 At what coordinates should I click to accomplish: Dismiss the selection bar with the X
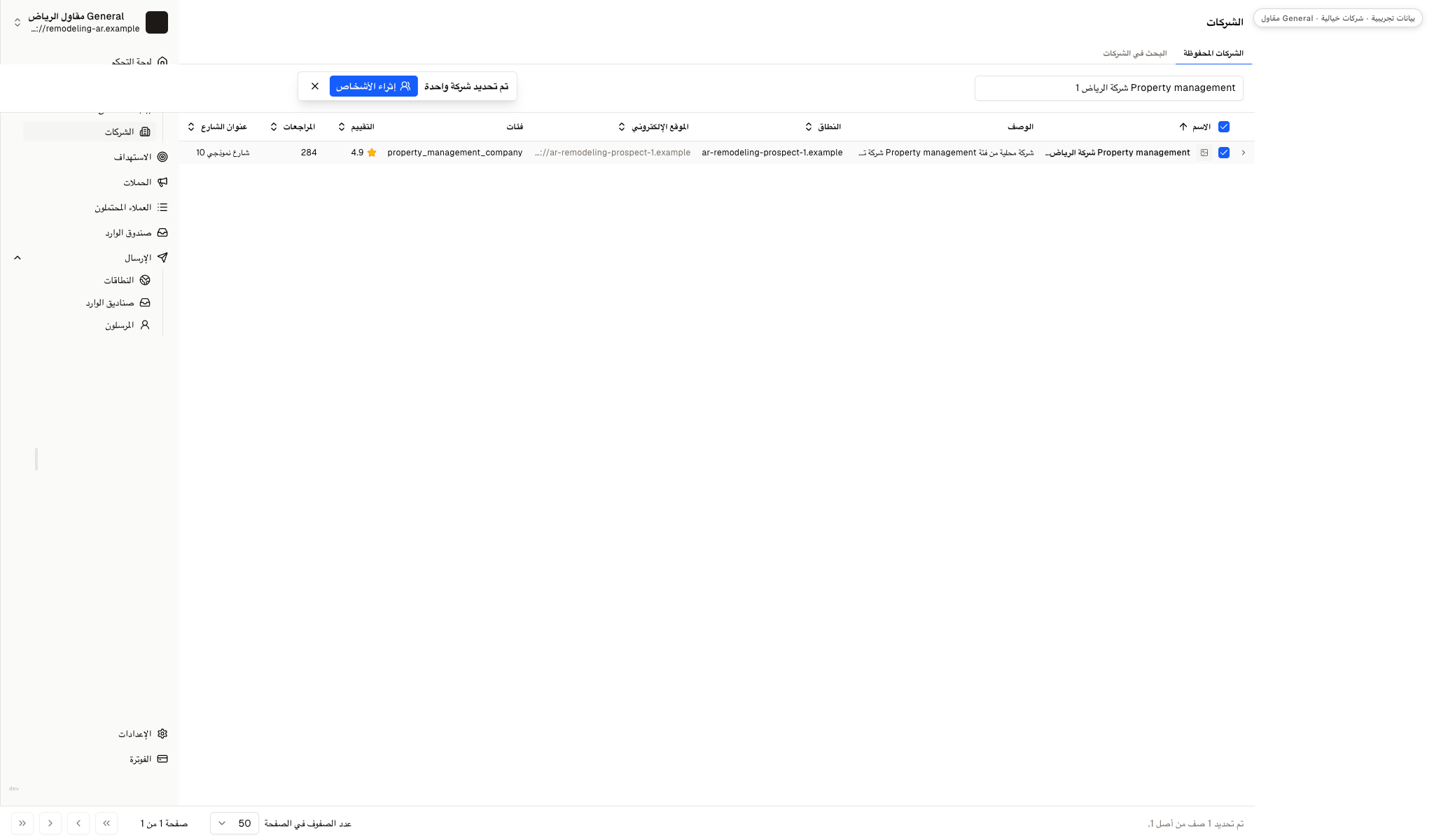pos(315,86)
